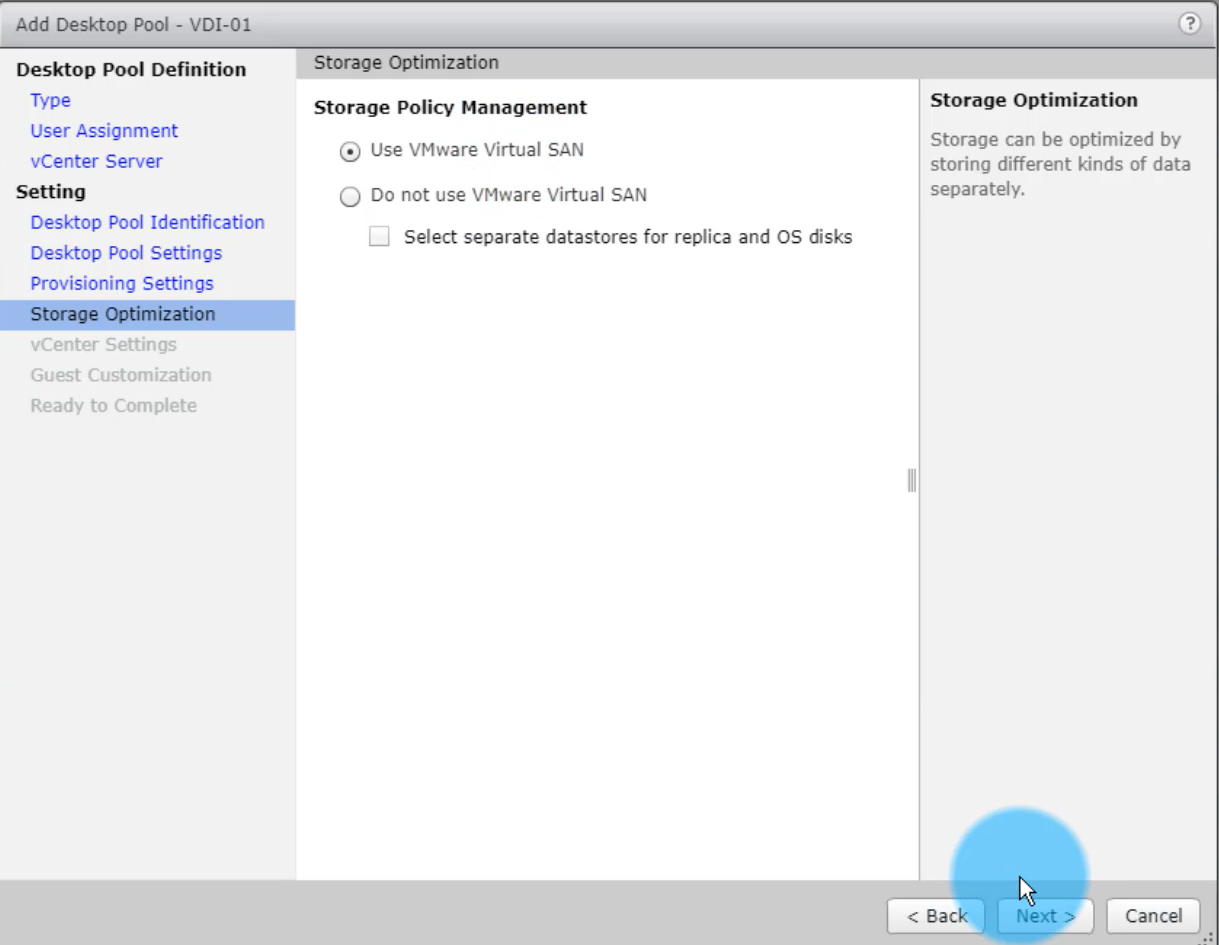Click the help panel splitter handle
Image resolution: width=1219 pixels, height=945 pixels.
click(911, 481)
